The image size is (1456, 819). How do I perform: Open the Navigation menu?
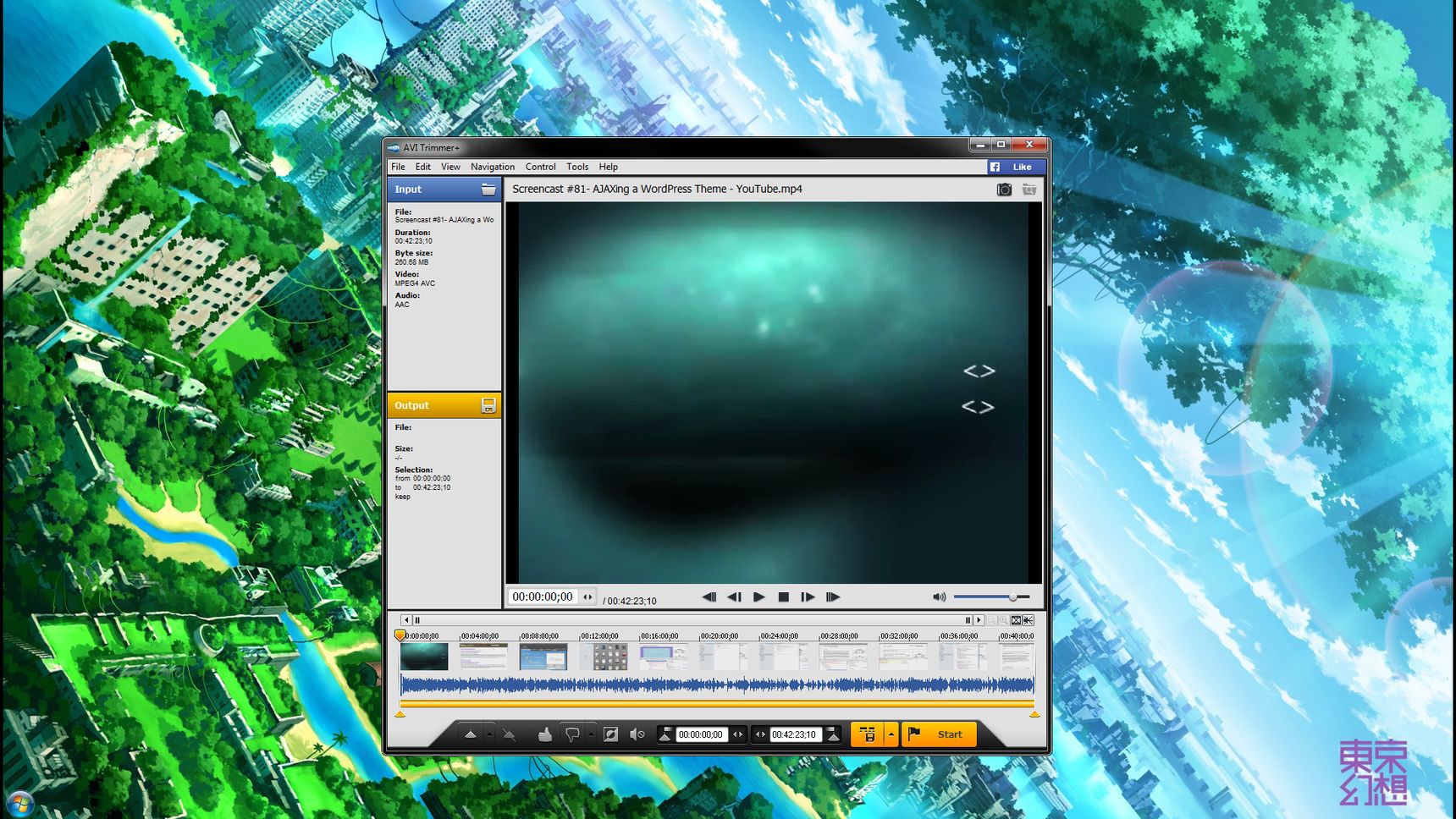click(x=493, y=167)
